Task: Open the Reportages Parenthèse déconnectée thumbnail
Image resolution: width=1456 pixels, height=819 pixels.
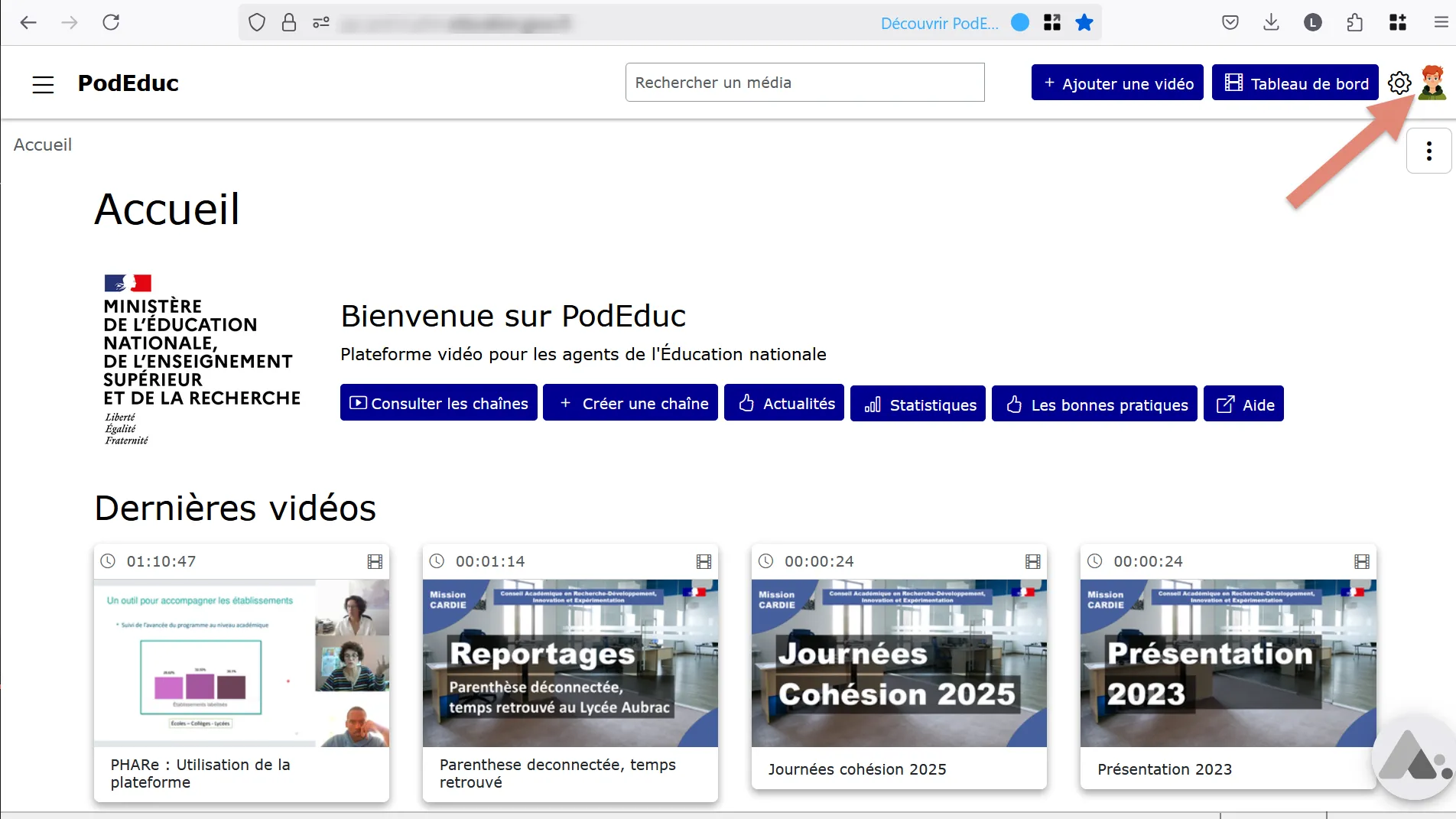Action: [x=570, y=663]
